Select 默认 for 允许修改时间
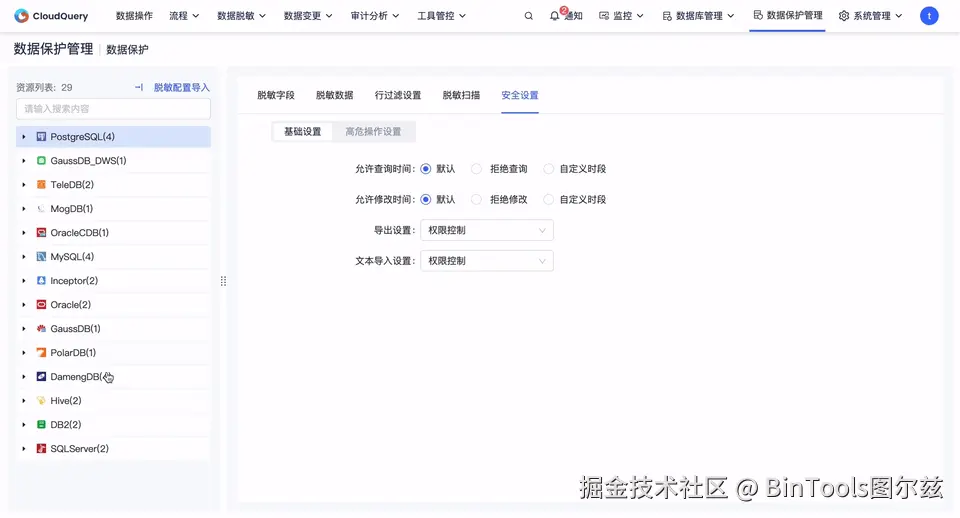This screenshot has height=518, width=960. pos(426,200)
